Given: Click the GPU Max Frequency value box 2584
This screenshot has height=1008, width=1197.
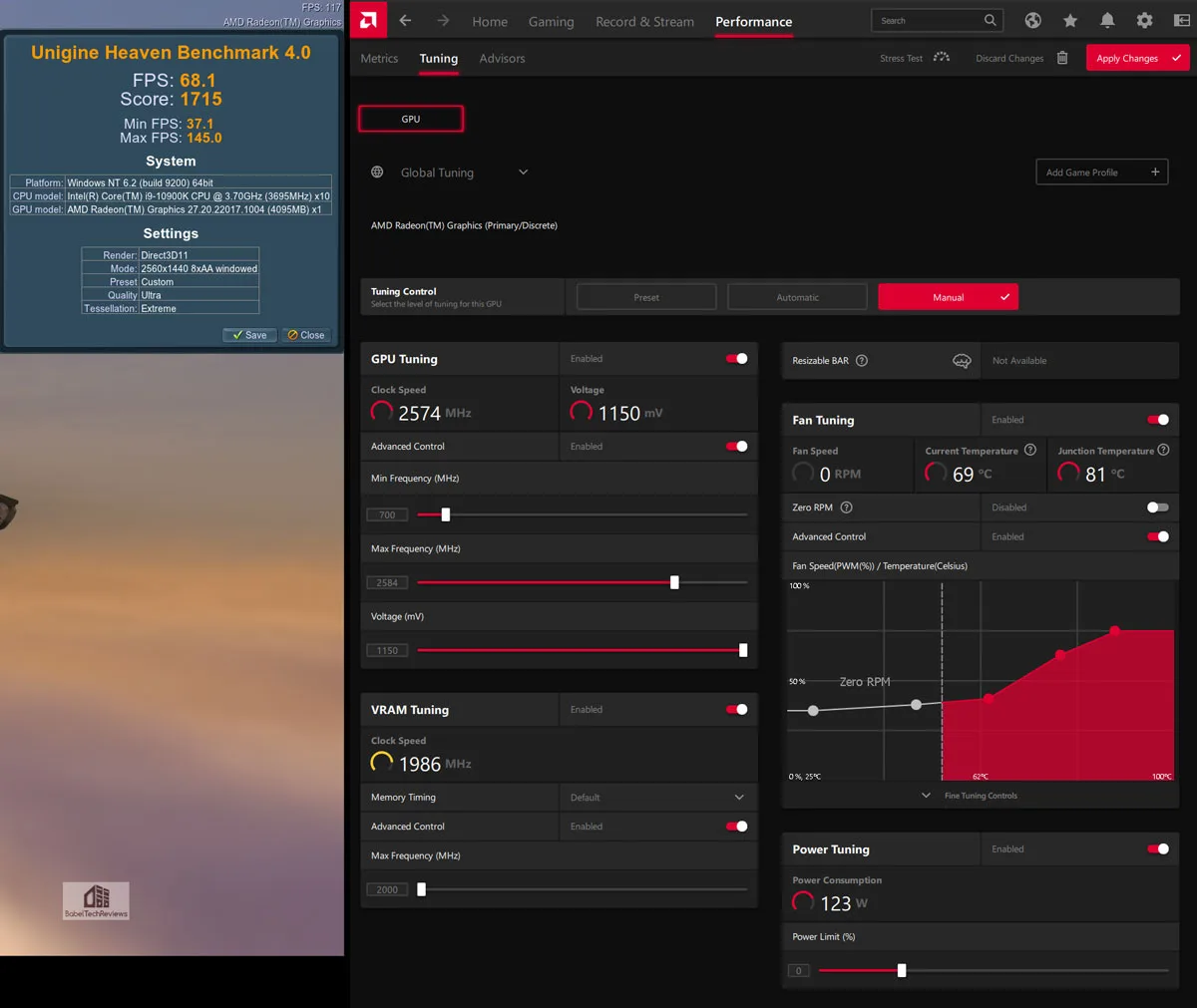Looking at the screenshot, I should click(388, 582).
